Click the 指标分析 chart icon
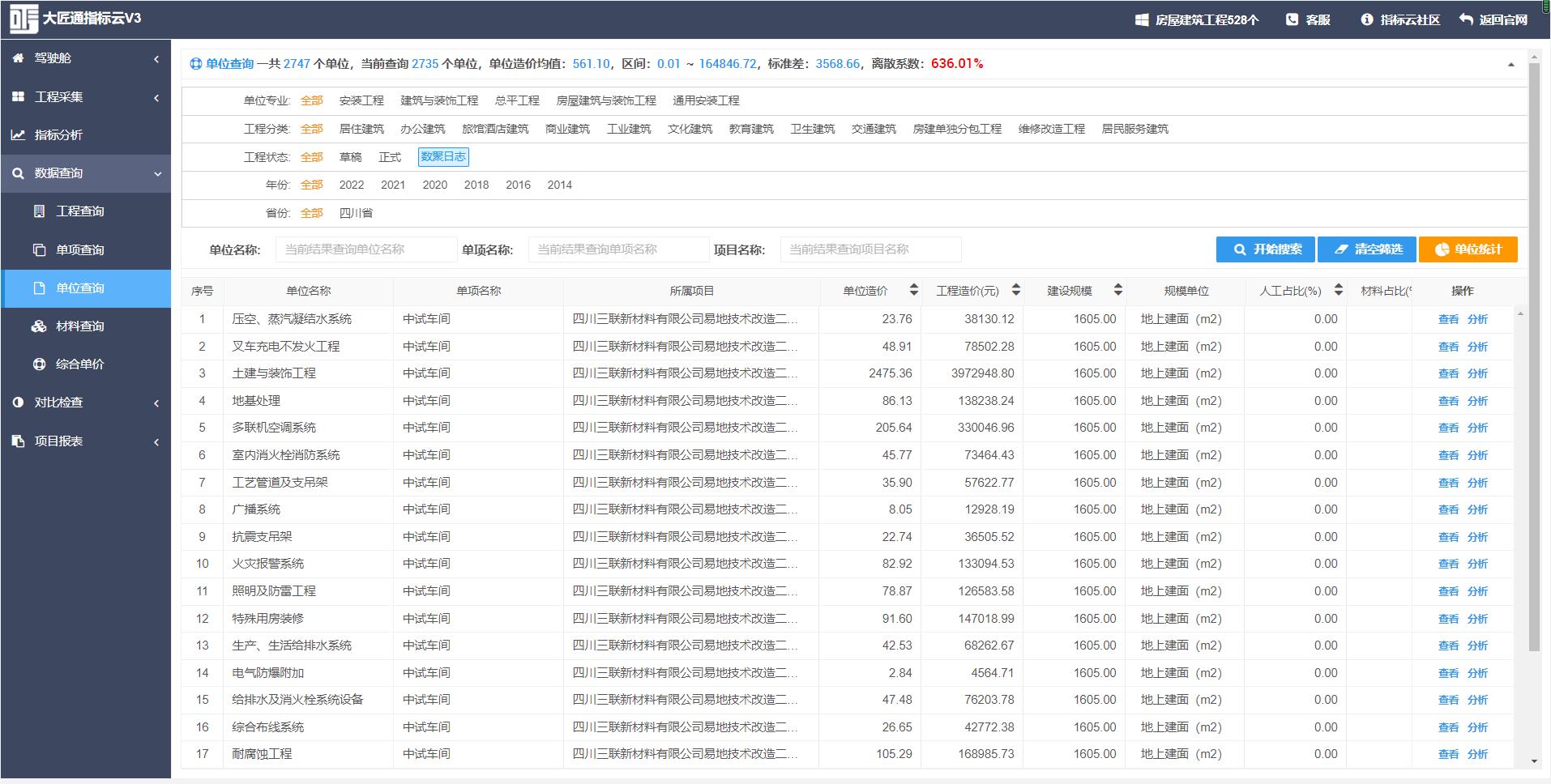This screenshot has width=1551, height=784. (18, 134)
